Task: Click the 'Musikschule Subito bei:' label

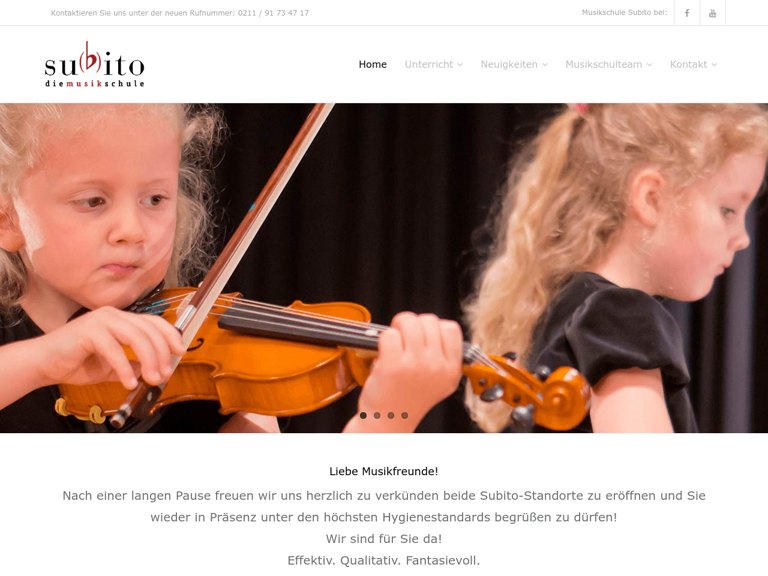Action: [x=624, y=13]
